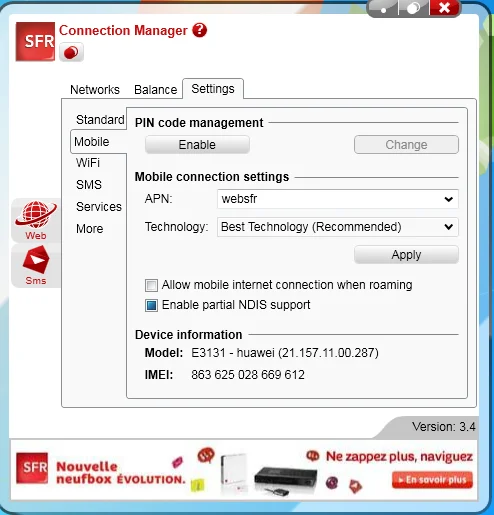494x515 pixels.
Task: Click the SFR logo in the bottom banner
Action: 32,468
